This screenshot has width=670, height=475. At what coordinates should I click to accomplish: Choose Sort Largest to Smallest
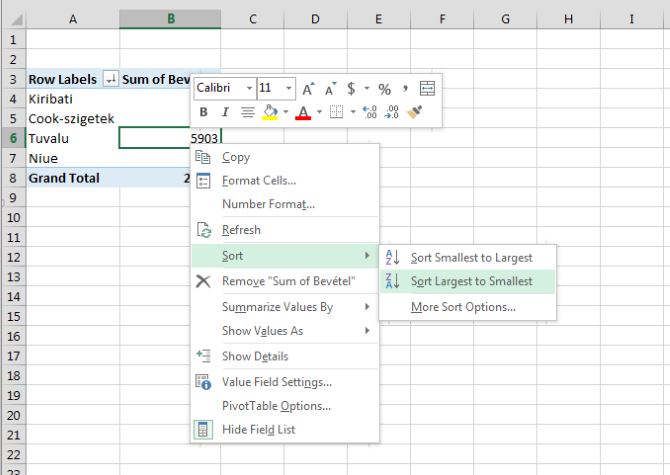click(x=467, y=281)
